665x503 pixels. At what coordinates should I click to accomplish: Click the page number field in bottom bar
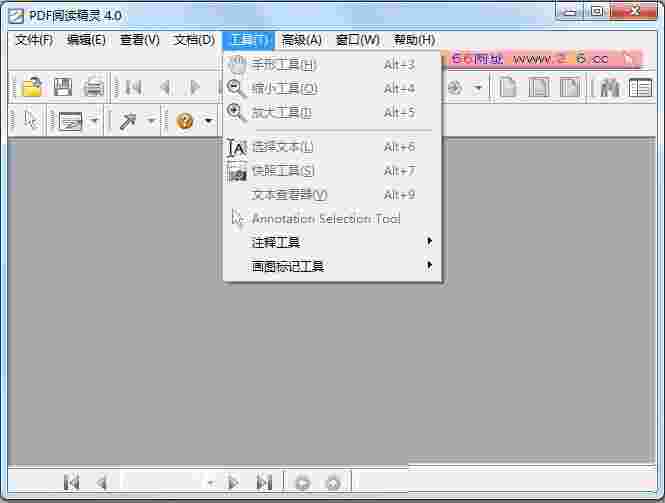pos(160,483)
